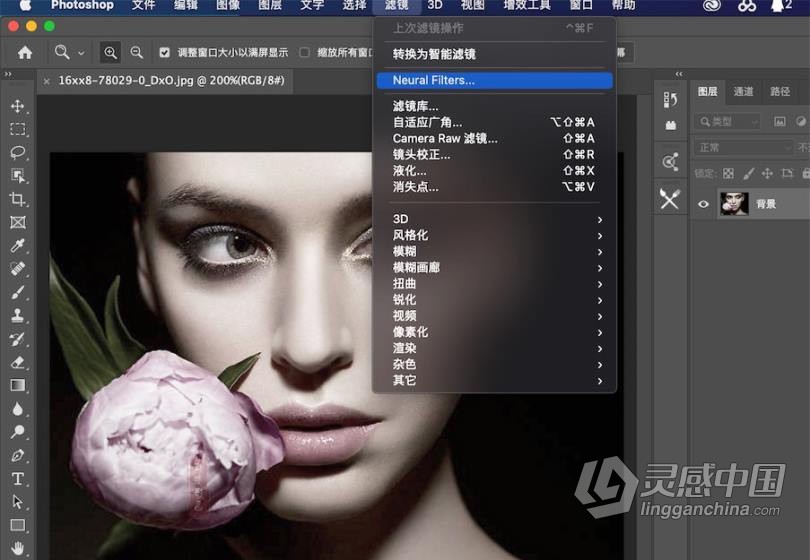Expand the 风格化 submenu

point(494,236)
